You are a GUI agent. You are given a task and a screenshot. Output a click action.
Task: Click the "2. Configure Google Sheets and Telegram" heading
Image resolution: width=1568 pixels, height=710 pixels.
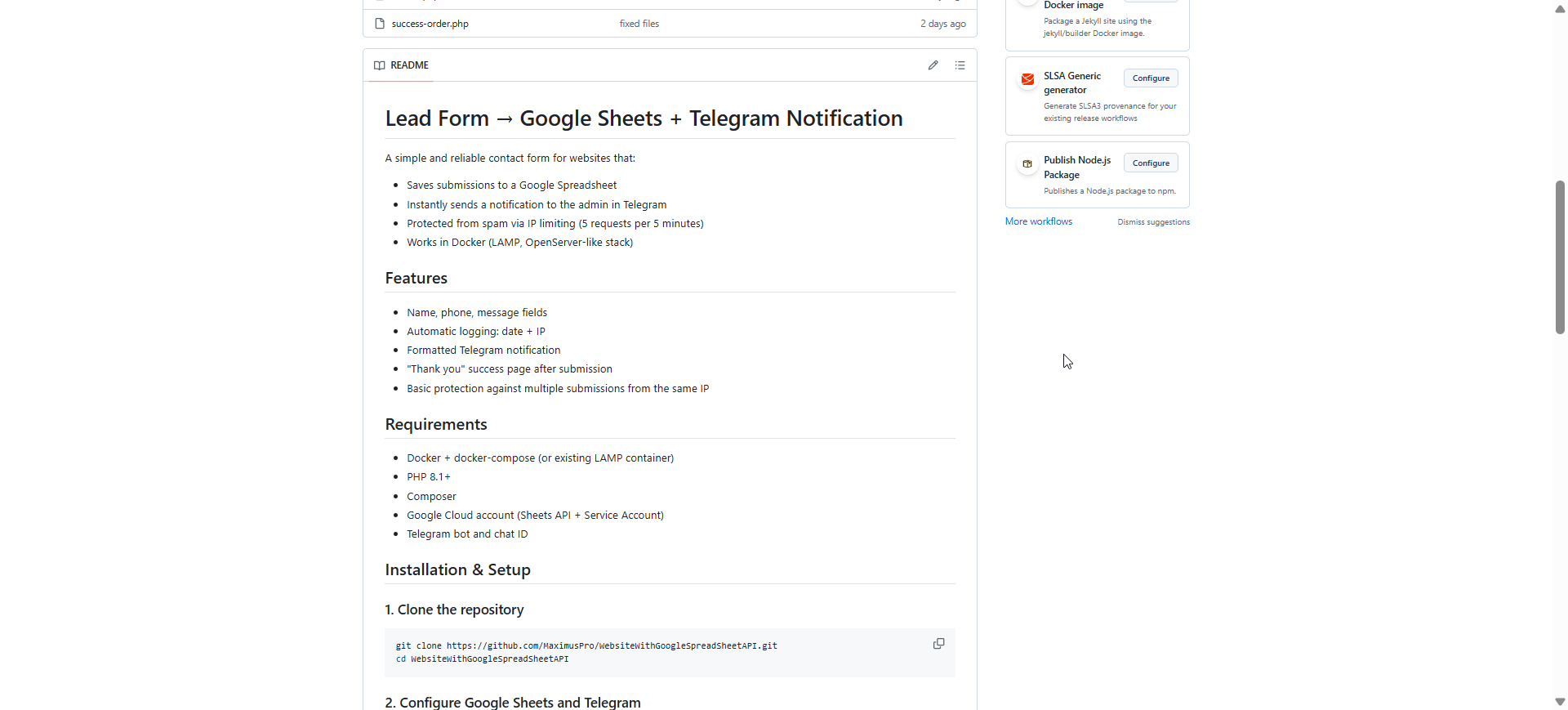(x=513, y=703)
